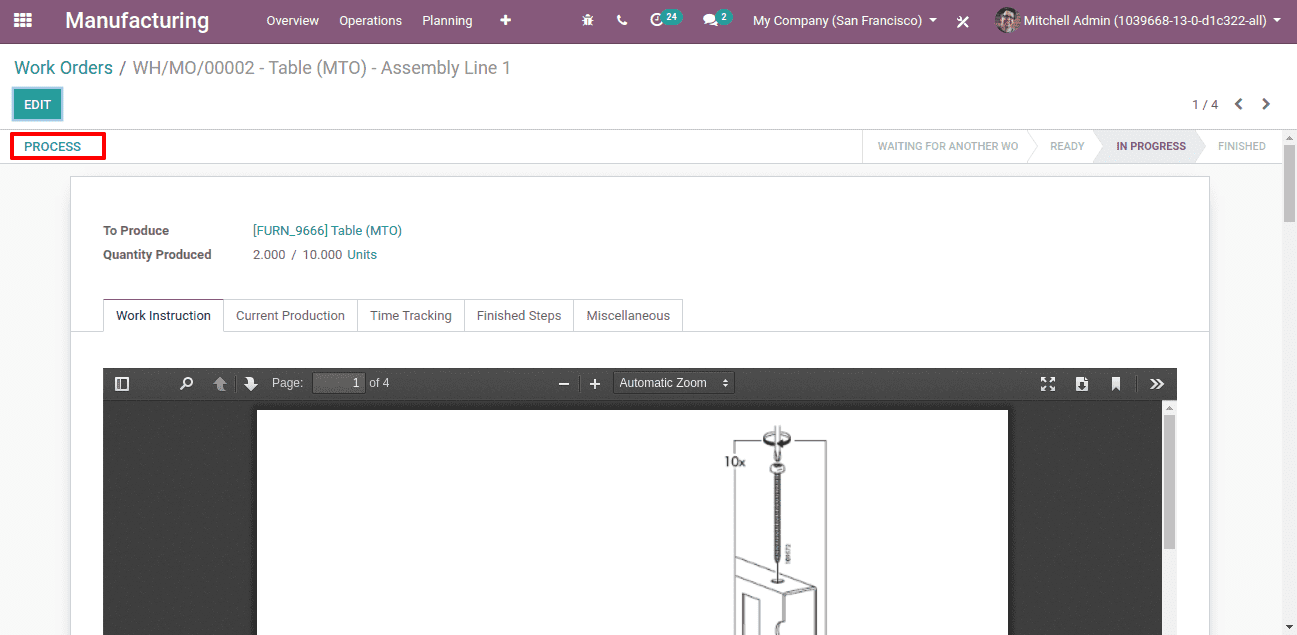Viewport: 1297px width, 635px height.
Task: Click the tools wrench icon in navbar
Action: pos(963,21)
